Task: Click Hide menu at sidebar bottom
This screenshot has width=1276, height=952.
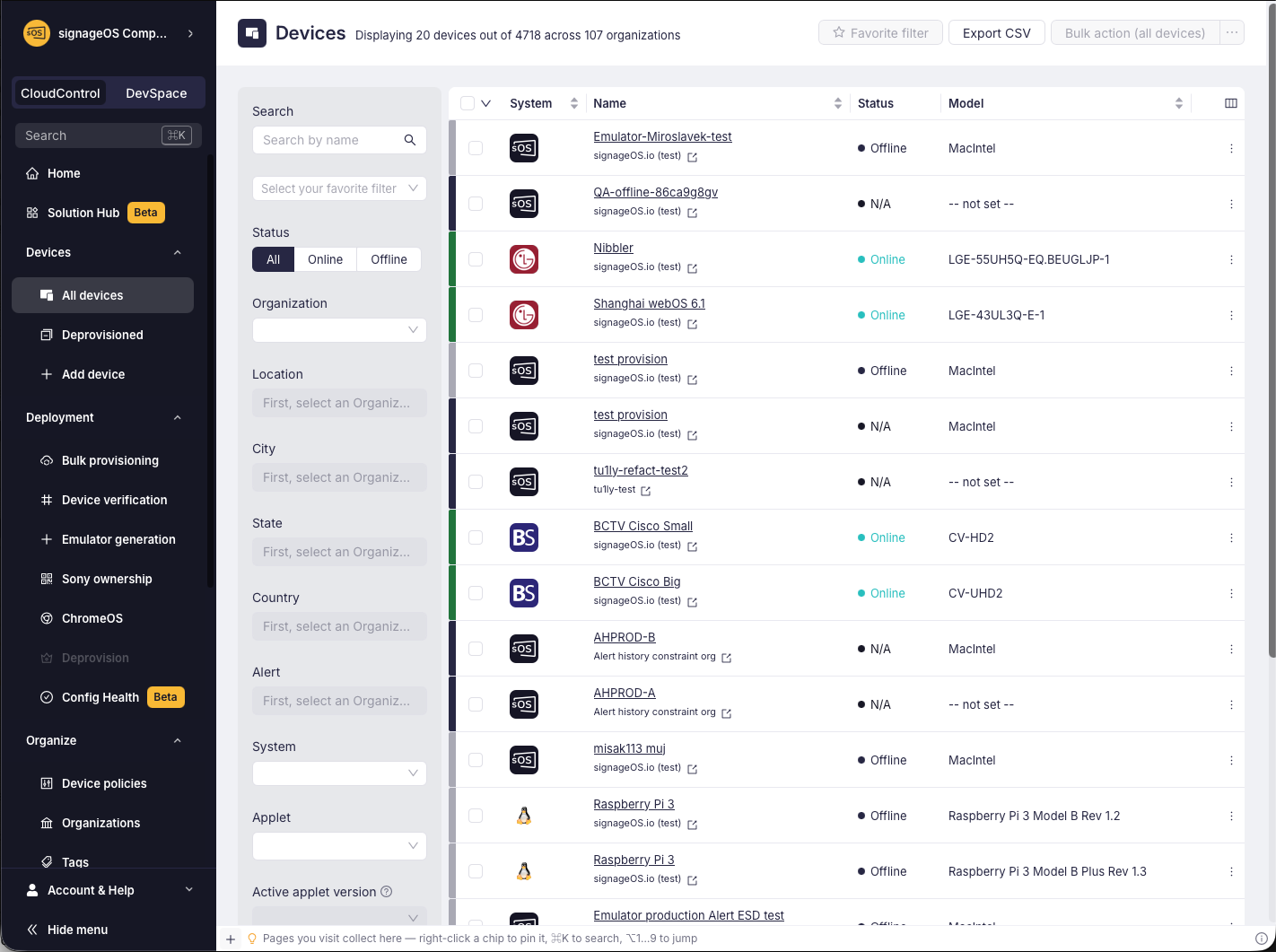Action: tap(77, 930)
